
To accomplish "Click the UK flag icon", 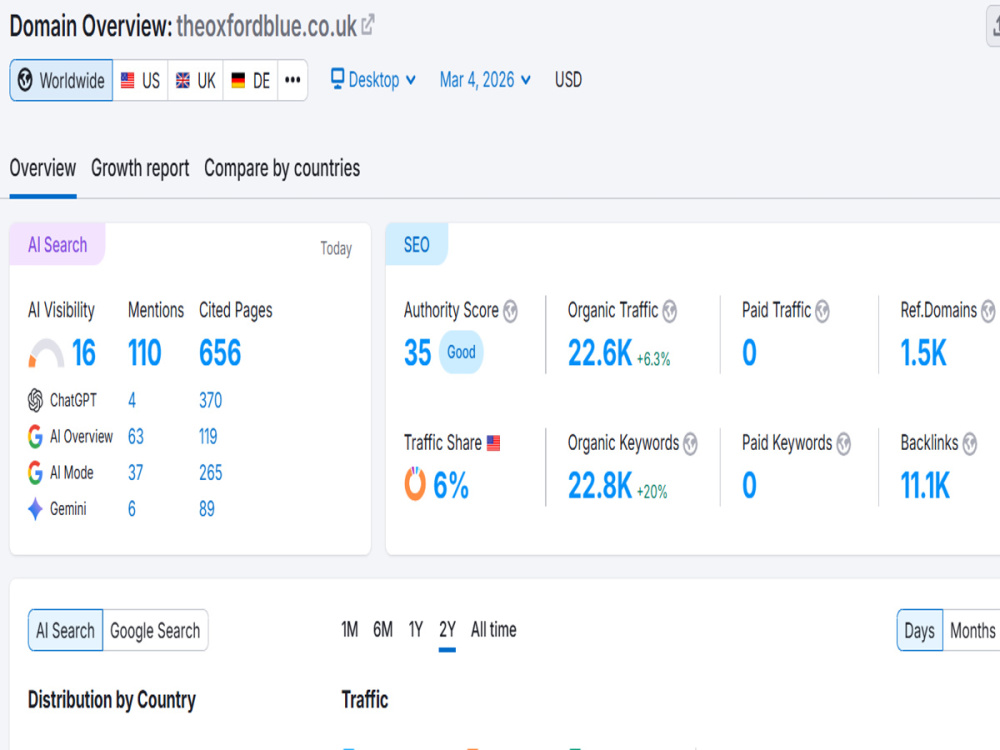I will point(183,80).
